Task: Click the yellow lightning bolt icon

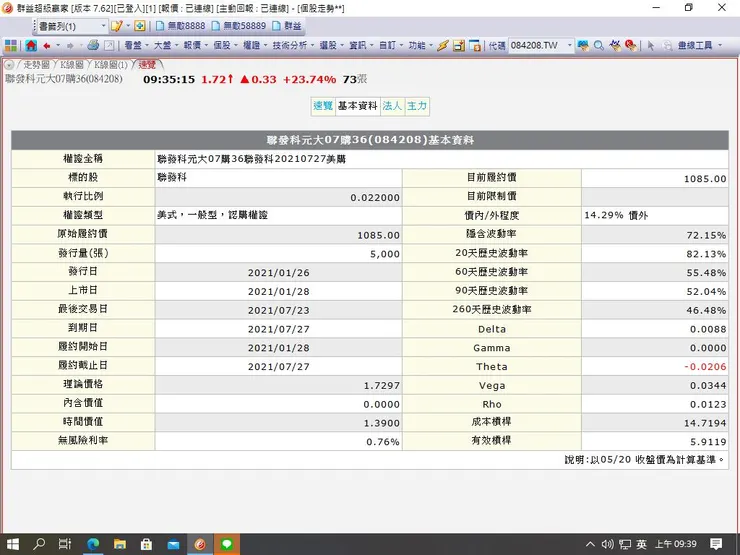Action: click(443, 45)
